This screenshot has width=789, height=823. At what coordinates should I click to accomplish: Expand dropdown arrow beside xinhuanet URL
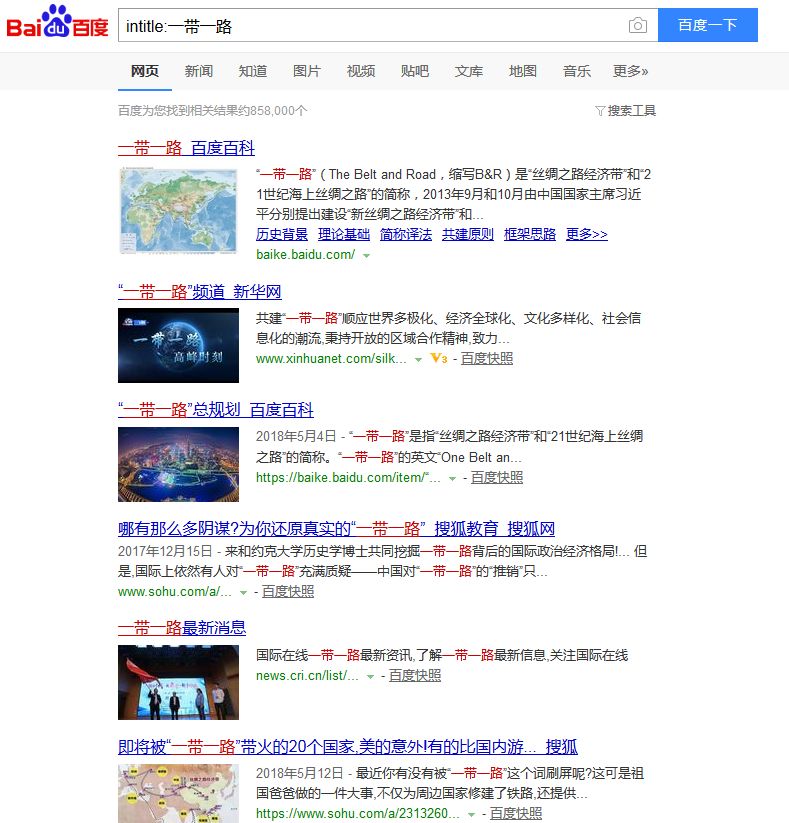click(x=418, y=360)
